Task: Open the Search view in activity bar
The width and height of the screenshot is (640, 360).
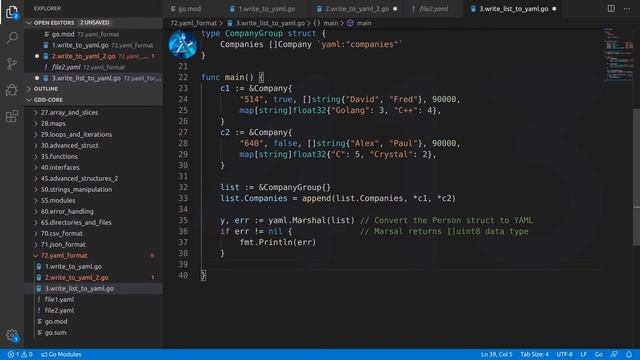Action: [11, 38]
